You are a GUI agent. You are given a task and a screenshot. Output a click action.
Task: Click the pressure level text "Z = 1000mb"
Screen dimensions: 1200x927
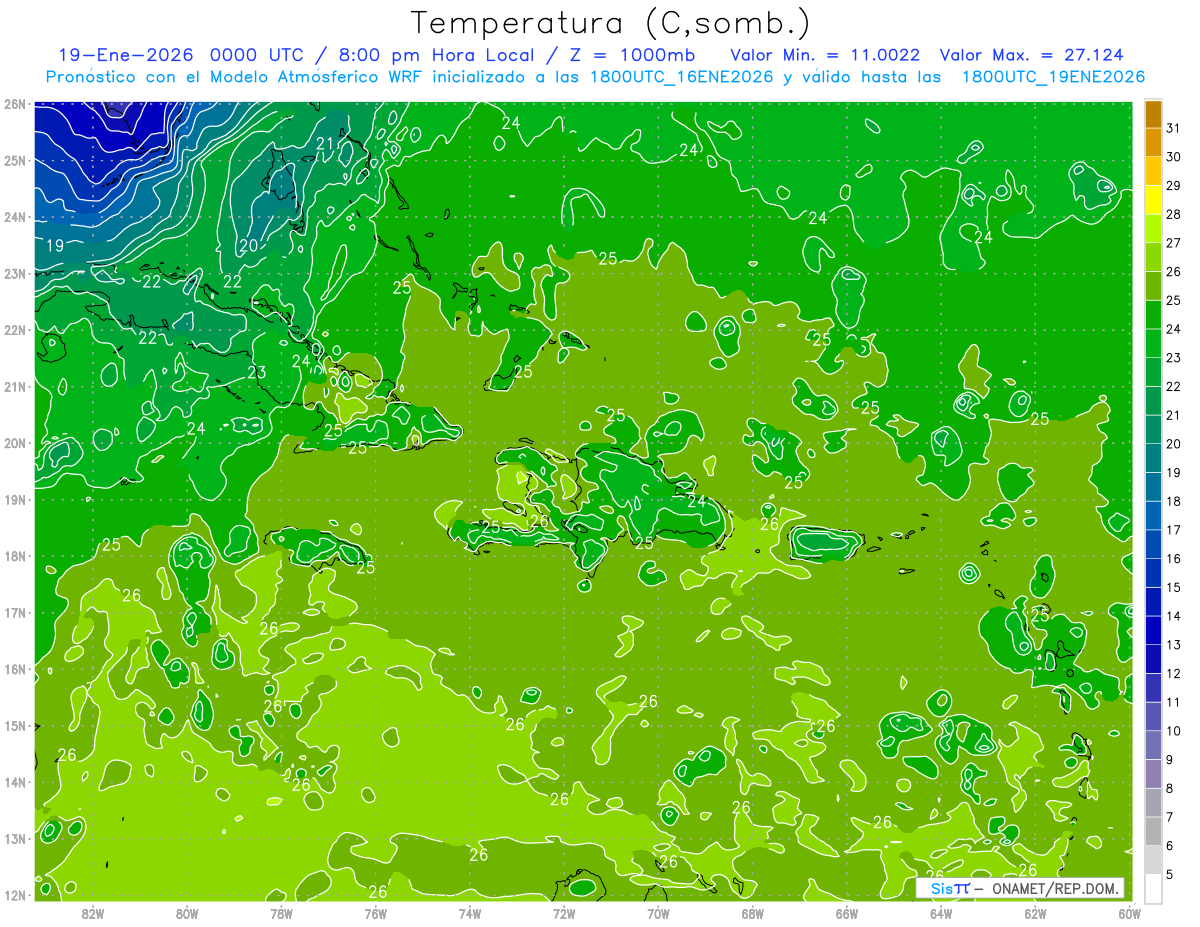[635, 55]
